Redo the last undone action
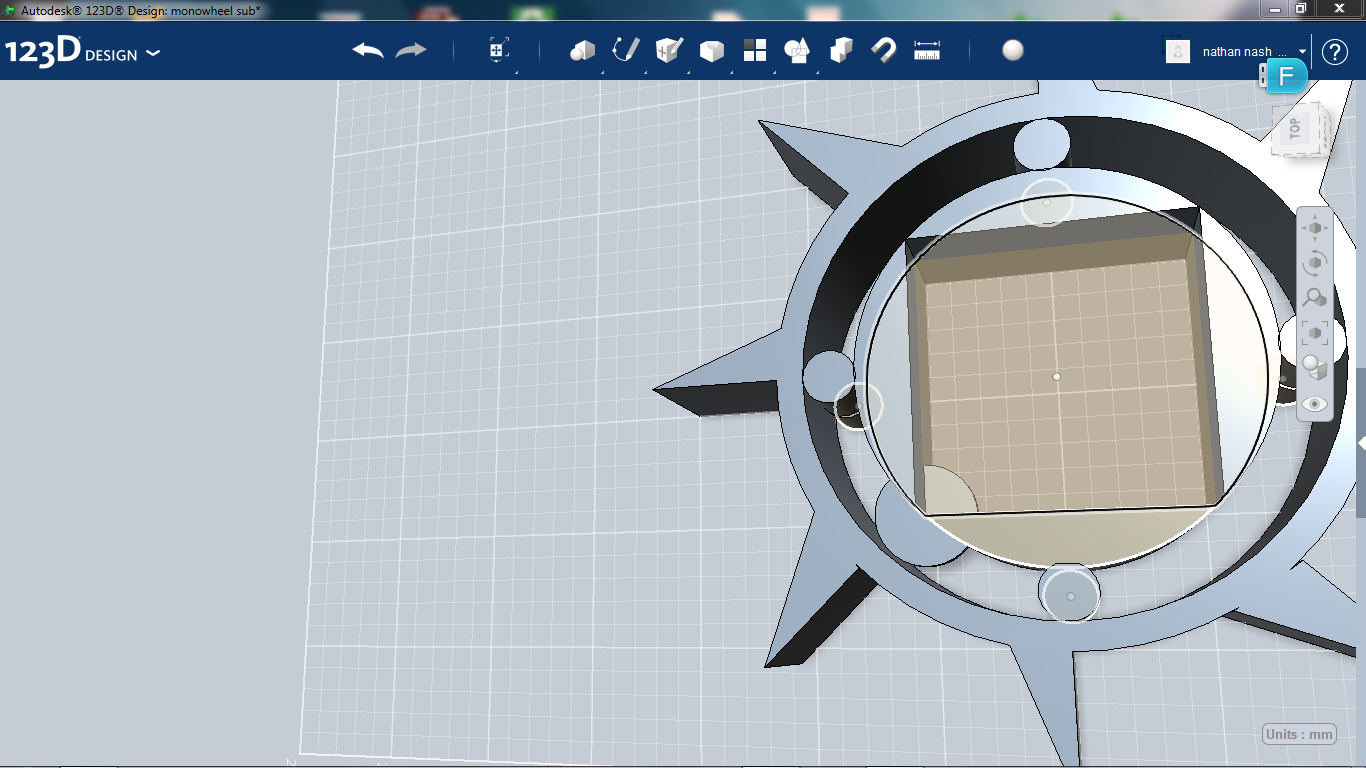 [x=411, y=50]
